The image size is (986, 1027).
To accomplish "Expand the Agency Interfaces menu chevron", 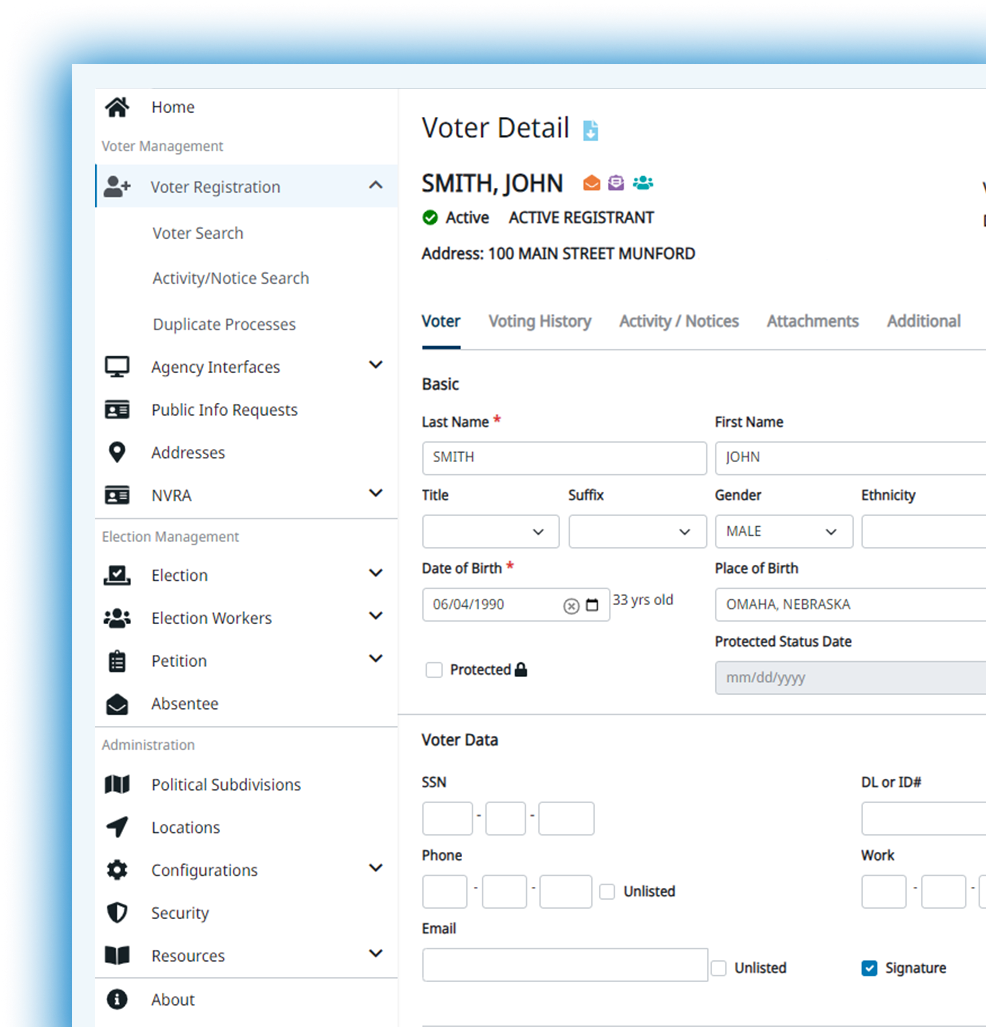I will coord(375,365).
